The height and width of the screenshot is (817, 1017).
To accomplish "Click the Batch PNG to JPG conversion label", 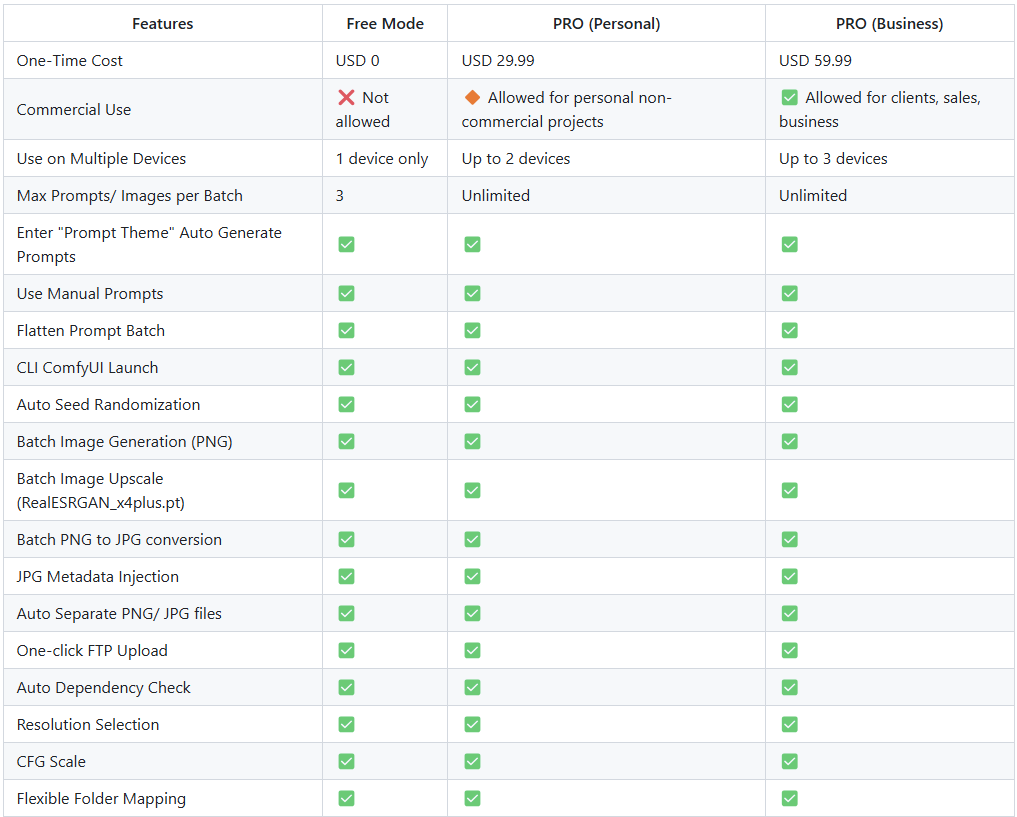I will point(119,540).
